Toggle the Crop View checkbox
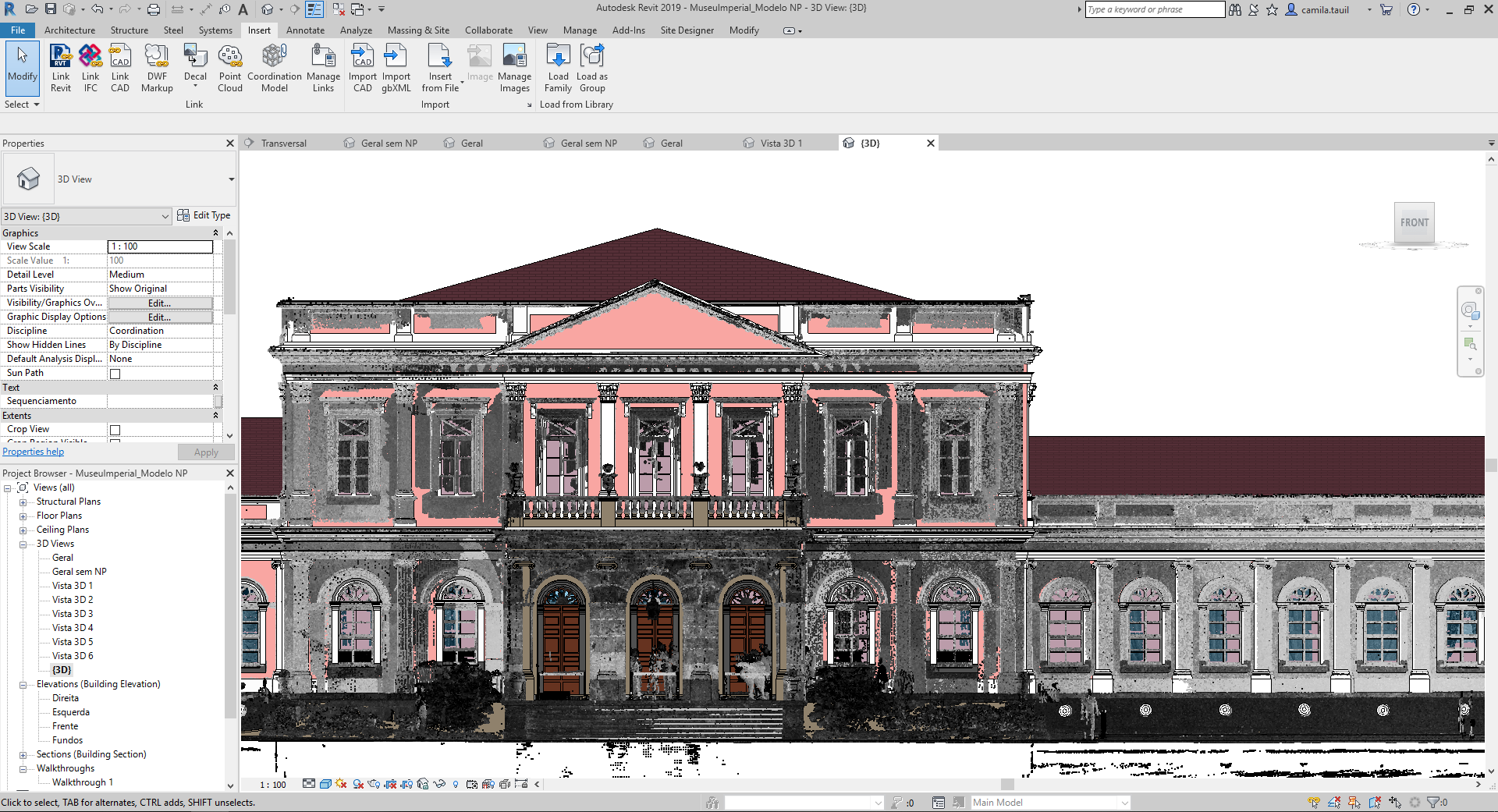This screenshot has height=812, width=1498. pos(115,430)
